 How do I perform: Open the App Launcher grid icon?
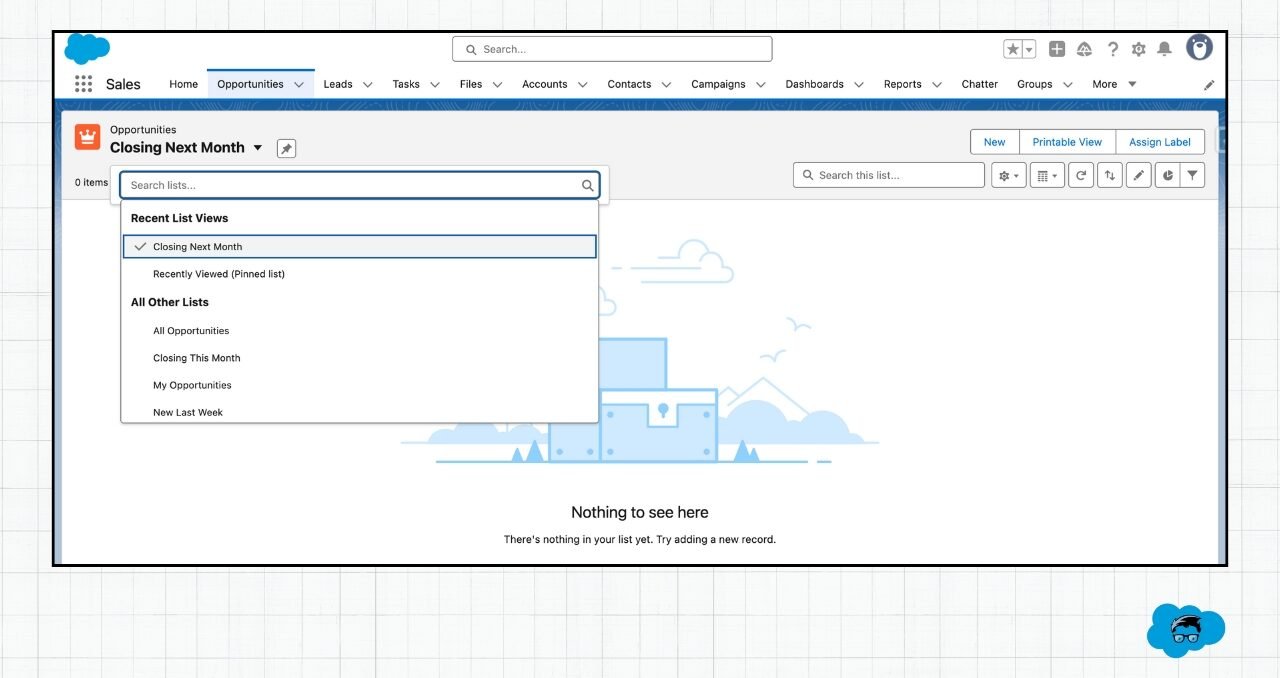[x=83, y=84]
